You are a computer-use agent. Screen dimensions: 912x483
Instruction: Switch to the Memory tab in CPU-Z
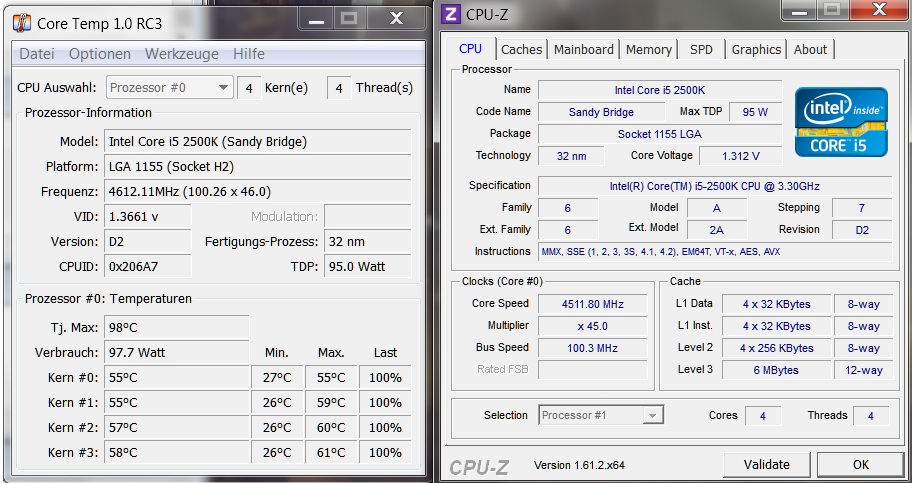point(649,50)
